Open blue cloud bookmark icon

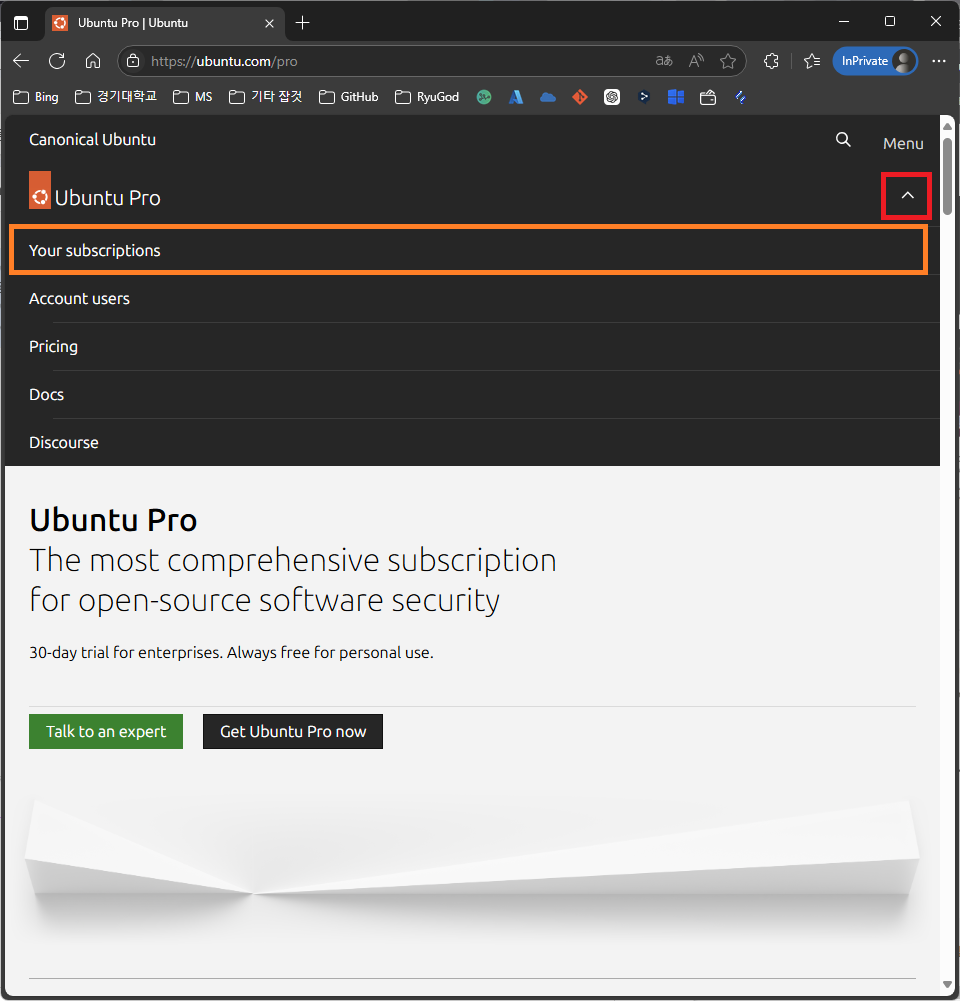tap(548, 97)
